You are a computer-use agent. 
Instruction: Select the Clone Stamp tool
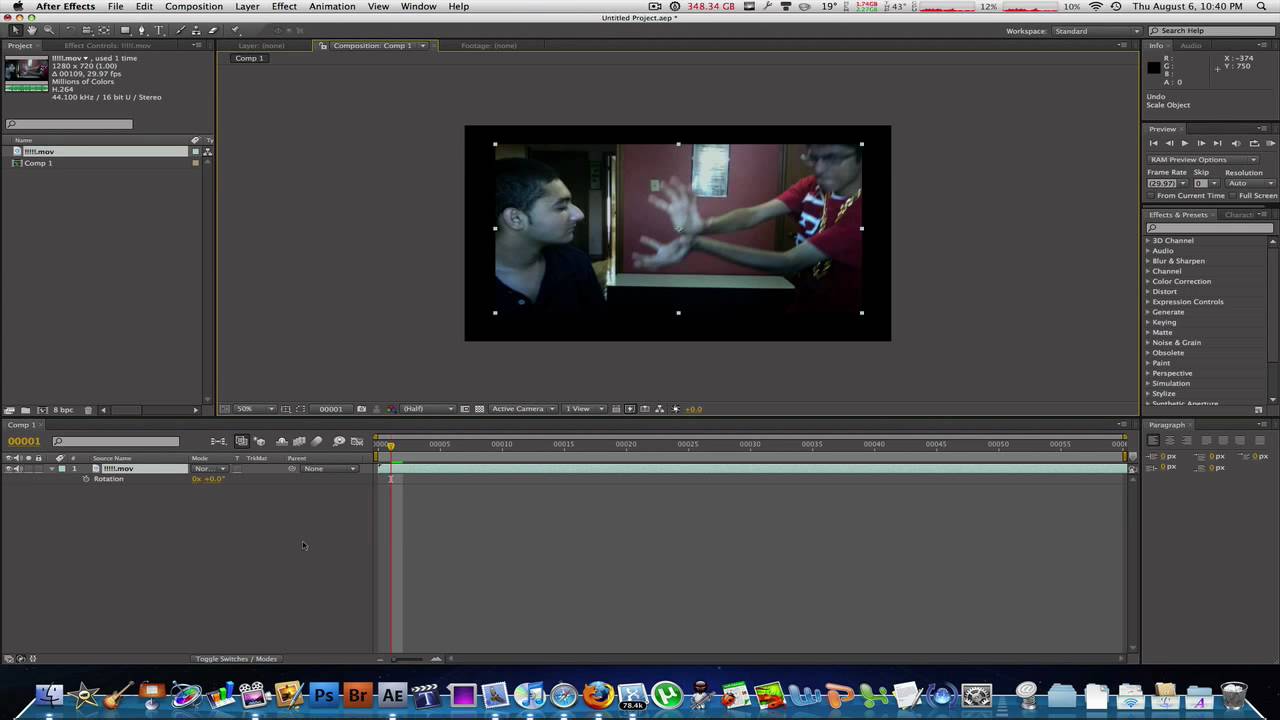pos(196,30)
